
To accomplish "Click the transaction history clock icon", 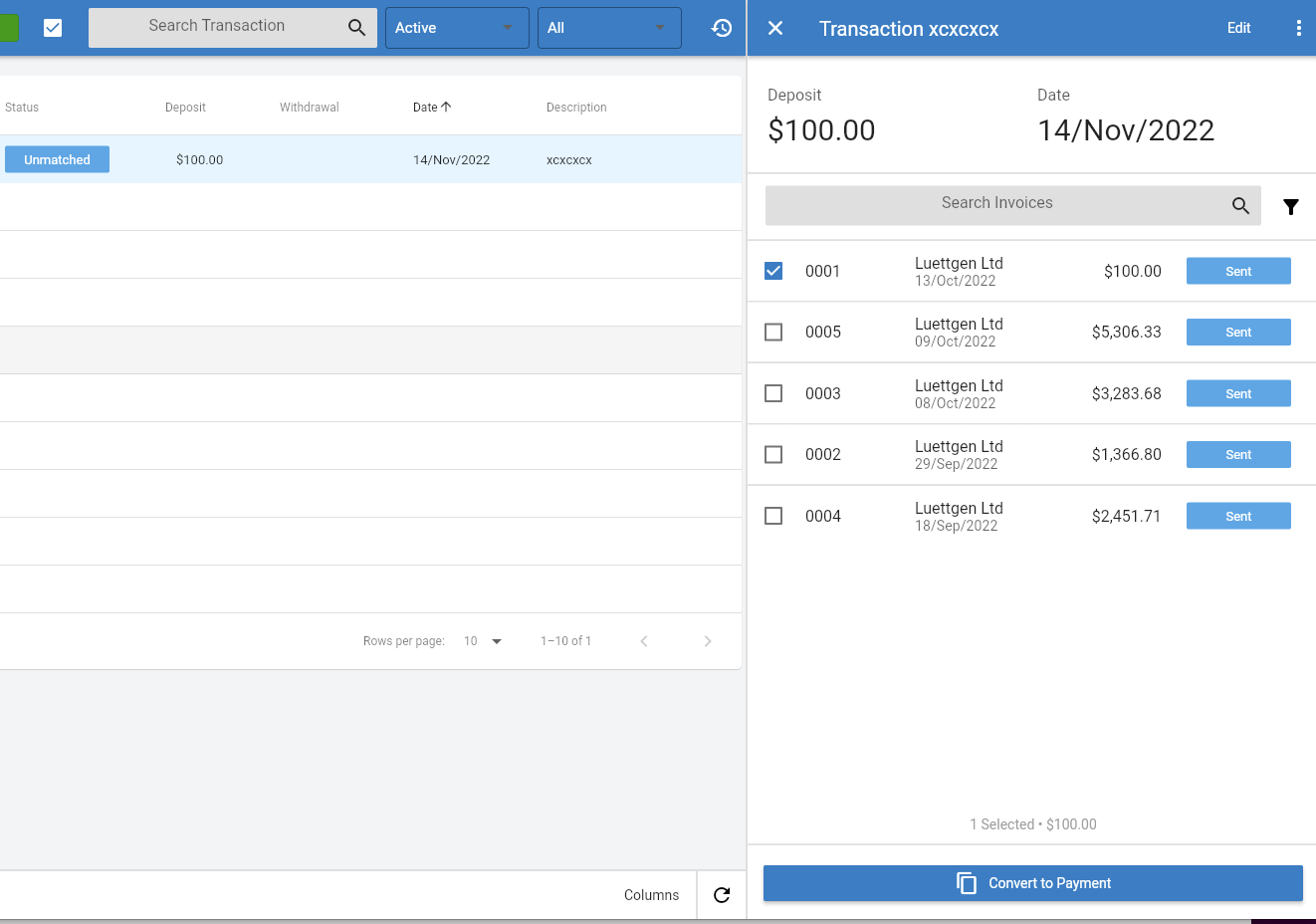I will [x=722, y=28].
